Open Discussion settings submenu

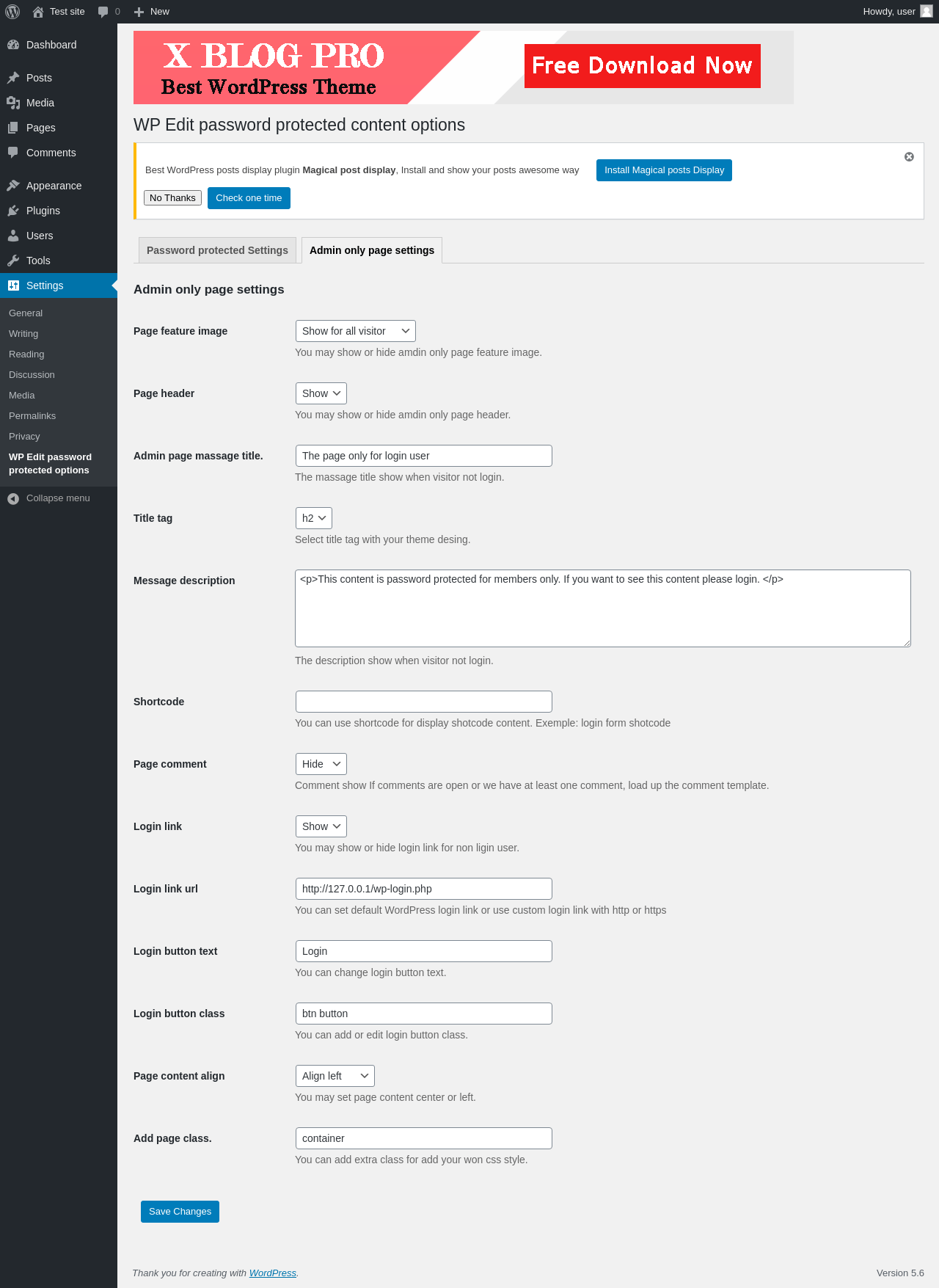[x=32, y=375]
